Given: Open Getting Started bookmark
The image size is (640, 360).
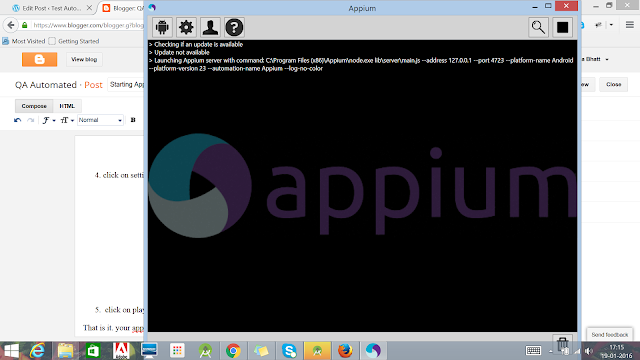Looking at the screenshot, I should [74, 41].
